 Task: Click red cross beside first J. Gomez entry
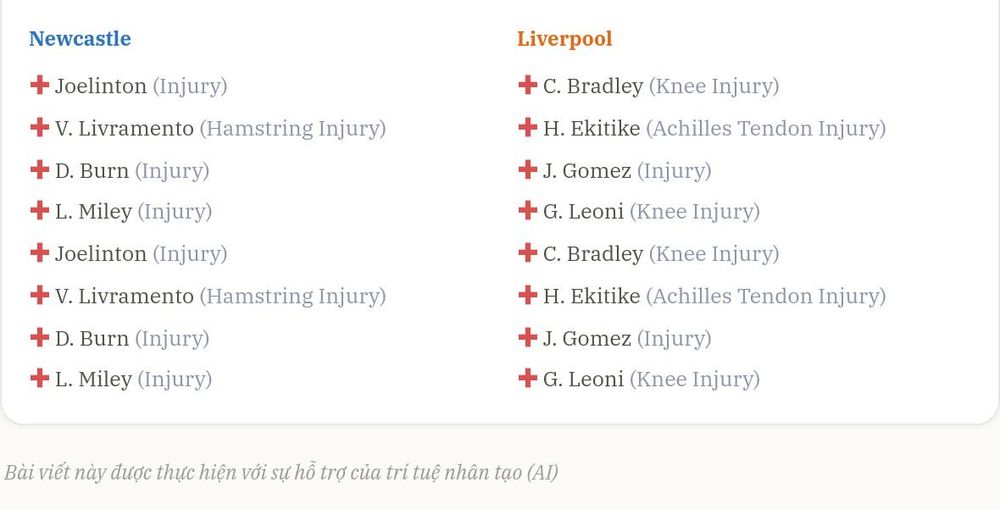tap(527, 170)
